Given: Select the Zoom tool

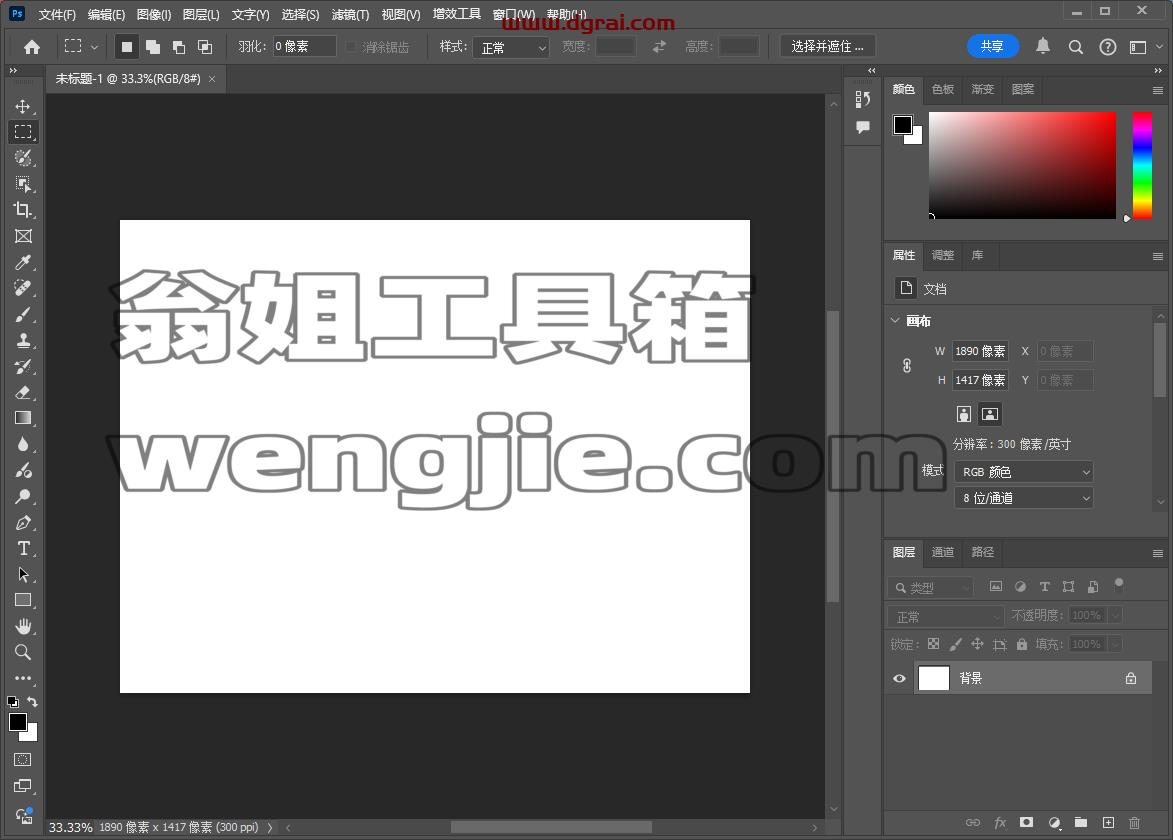Looking at the screenshot, I should tap(23, 652).
